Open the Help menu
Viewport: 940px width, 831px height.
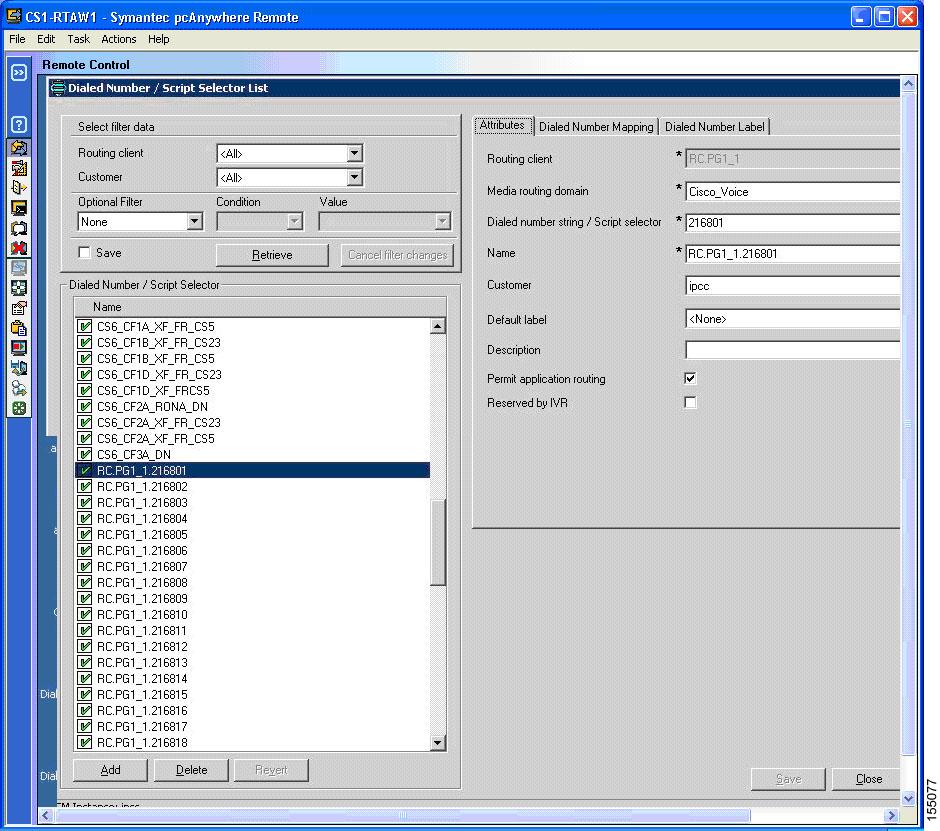158,39
